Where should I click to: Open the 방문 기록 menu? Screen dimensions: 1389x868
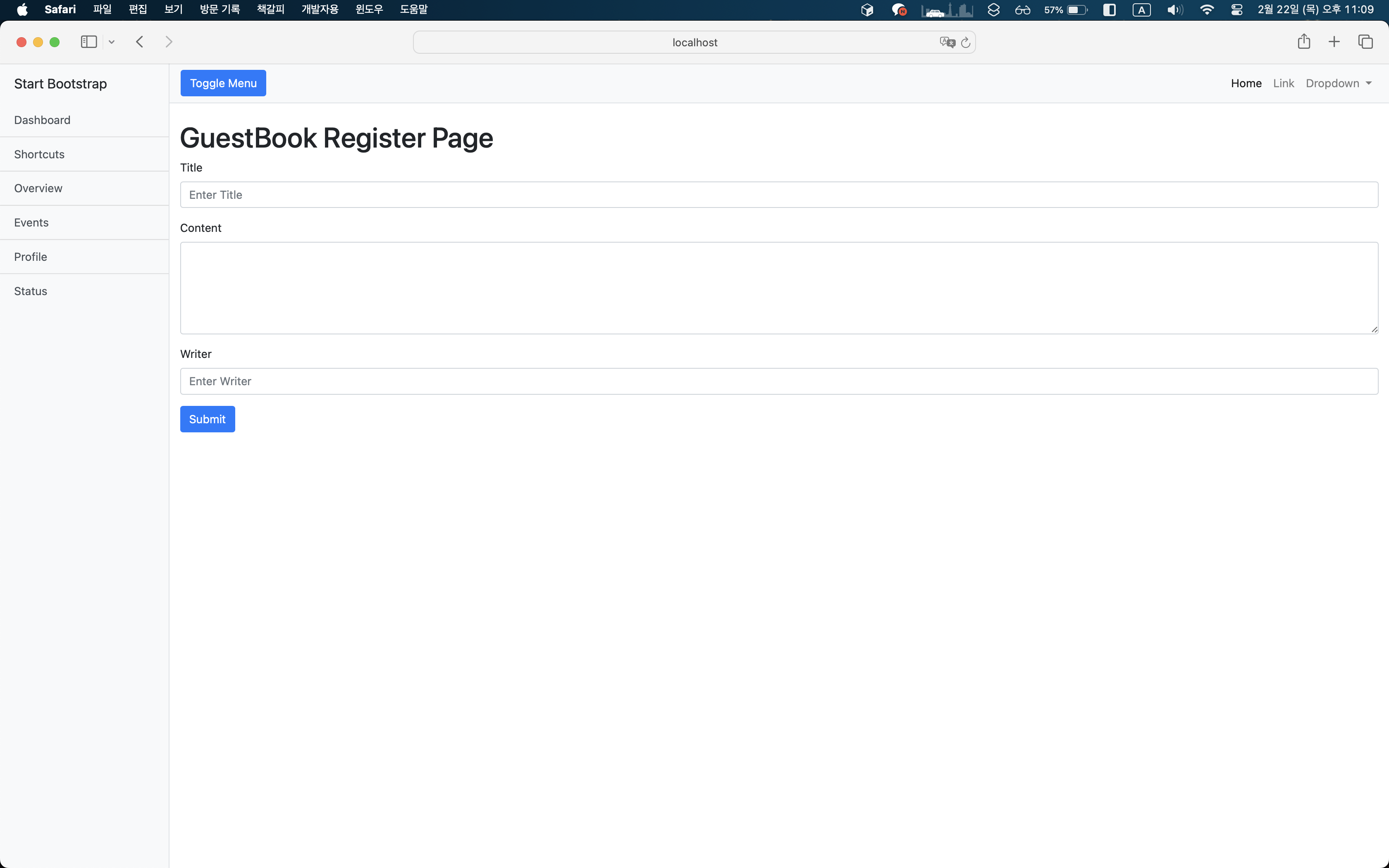(220, 10)
